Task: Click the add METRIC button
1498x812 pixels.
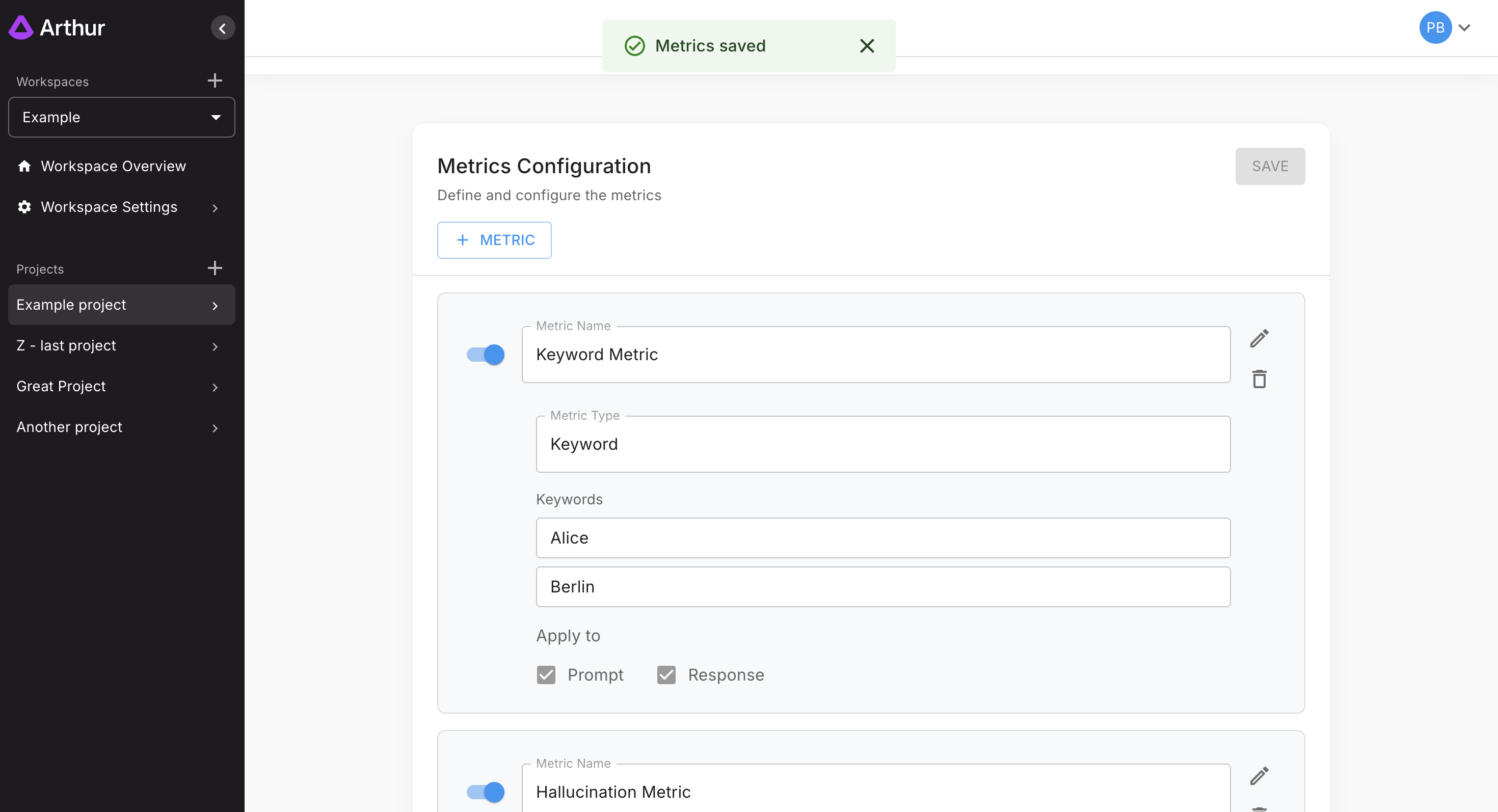Action: pyautogui.click(x=494, y=240)
